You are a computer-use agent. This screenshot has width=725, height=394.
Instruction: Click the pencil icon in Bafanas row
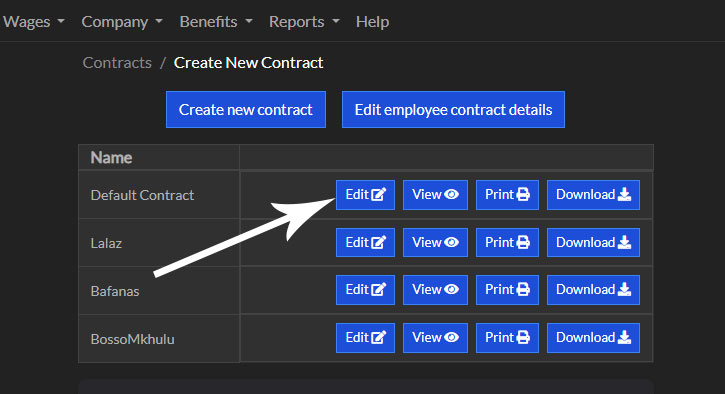pyautogui.click(x=378, y=289)
